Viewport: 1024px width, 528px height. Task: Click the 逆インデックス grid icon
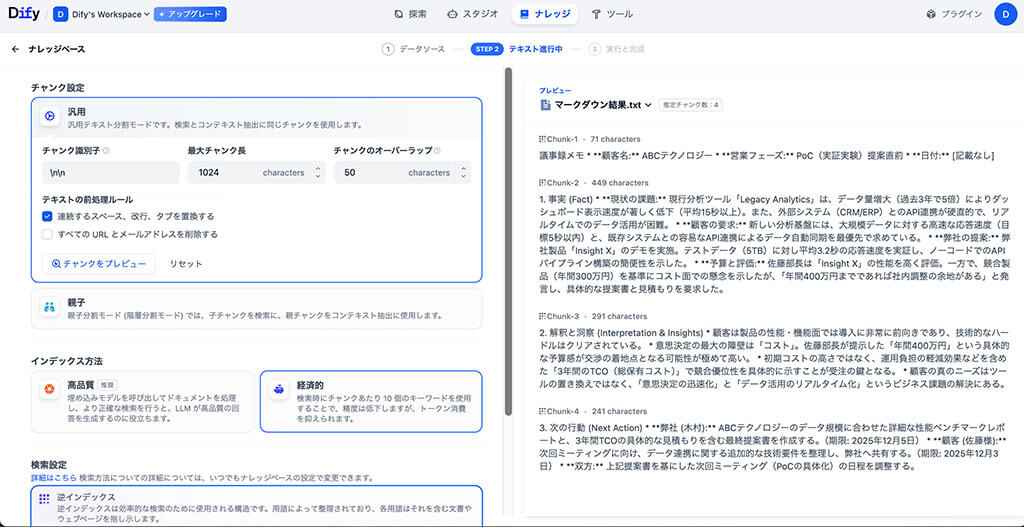tap(44, 499)
